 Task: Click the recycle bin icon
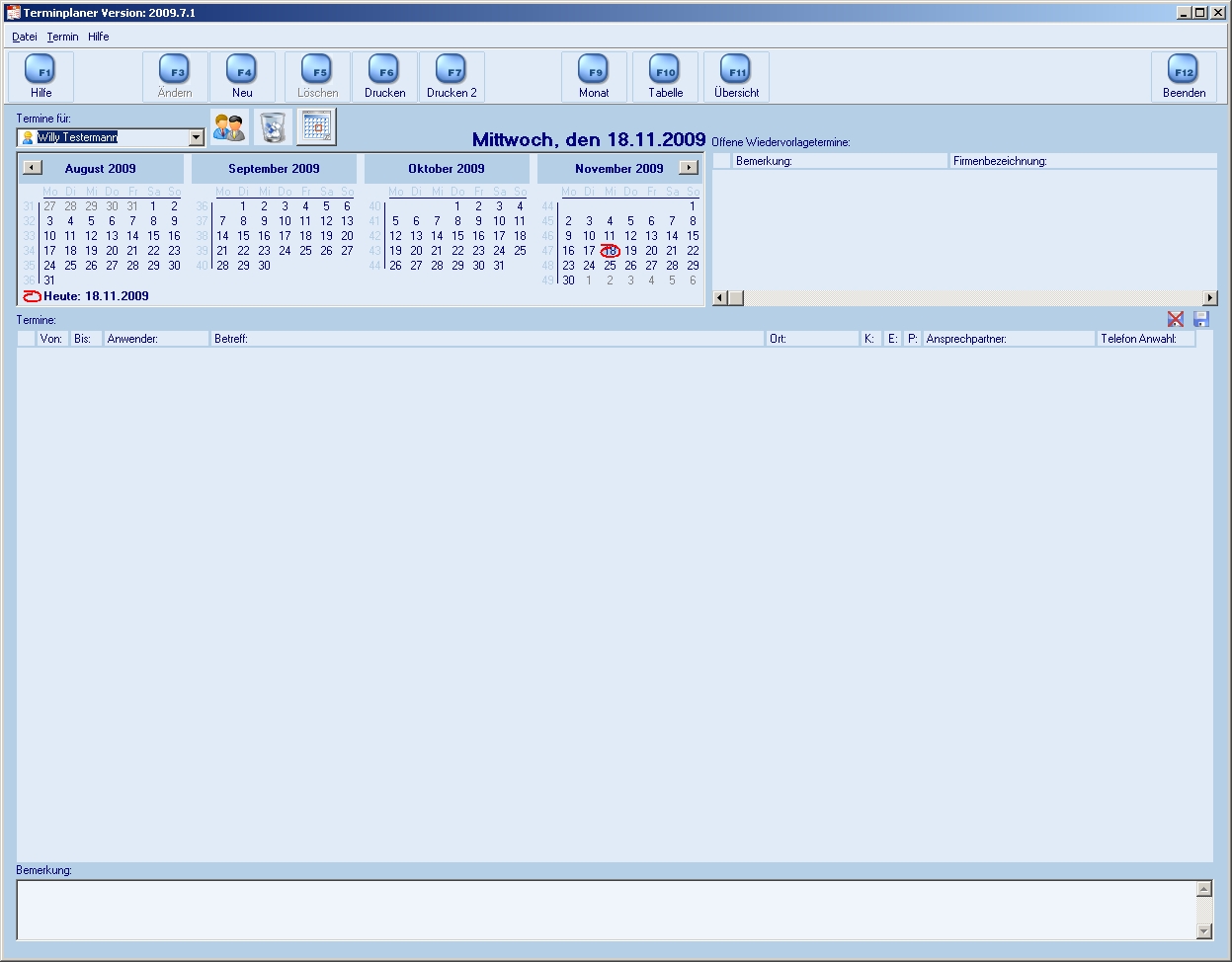pos(273,127)
